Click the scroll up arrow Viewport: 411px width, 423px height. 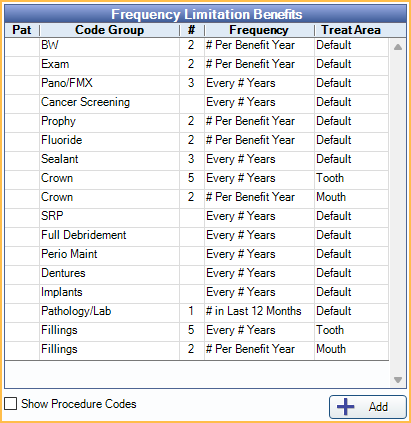click(x=398, y=47)
